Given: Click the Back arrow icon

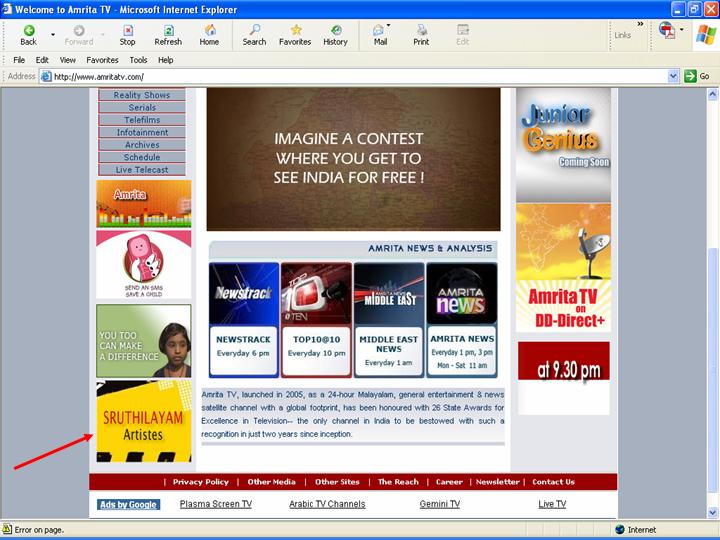Looking at the screenshot, I should click(28, 30).
